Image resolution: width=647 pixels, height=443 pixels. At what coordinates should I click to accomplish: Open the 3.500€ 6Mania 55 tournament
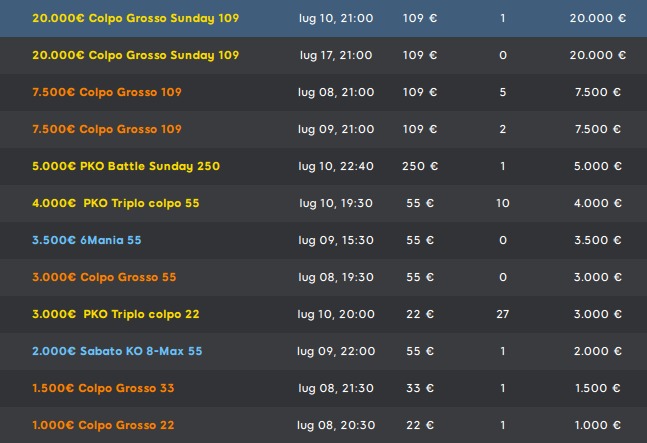[87, 240]
